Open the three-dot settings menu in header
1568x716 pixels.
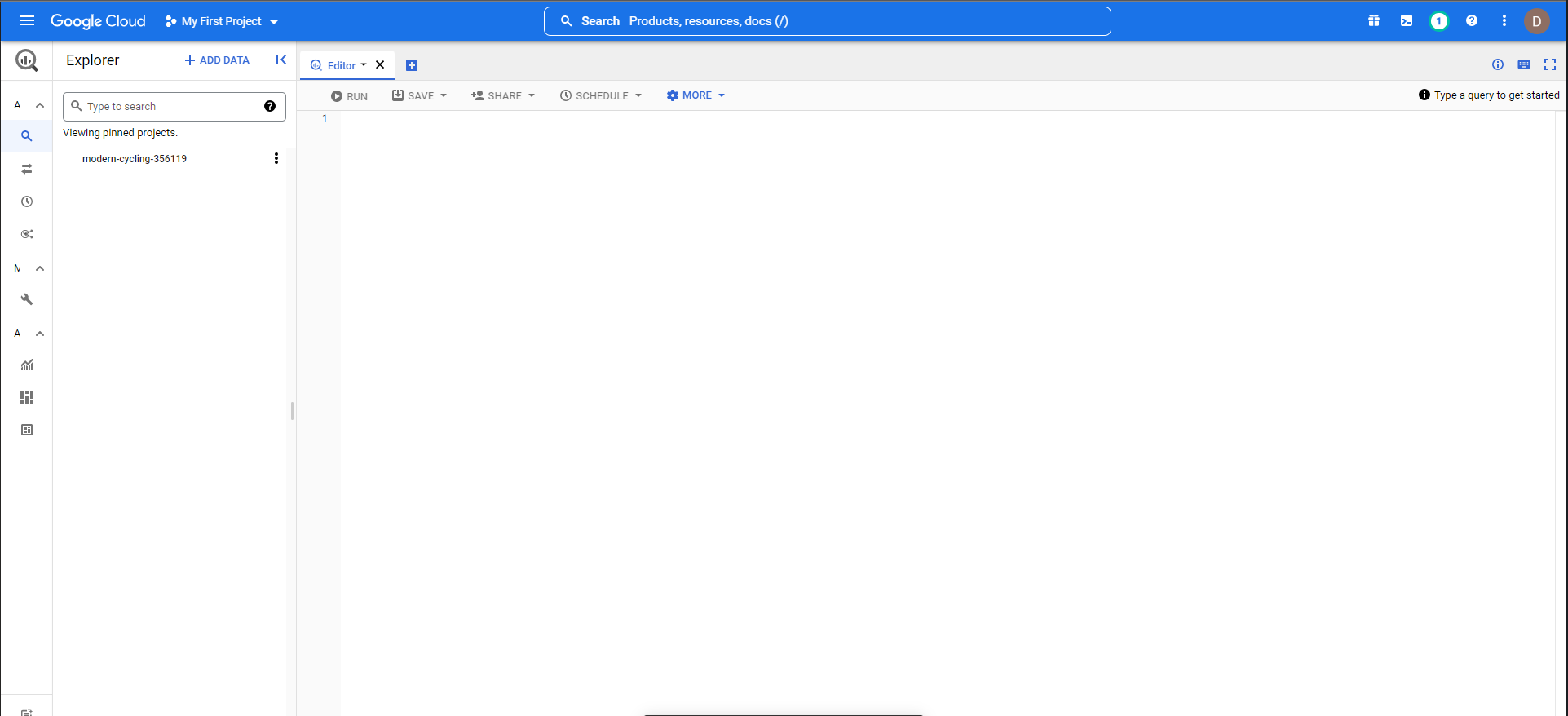click(1504, 21)
